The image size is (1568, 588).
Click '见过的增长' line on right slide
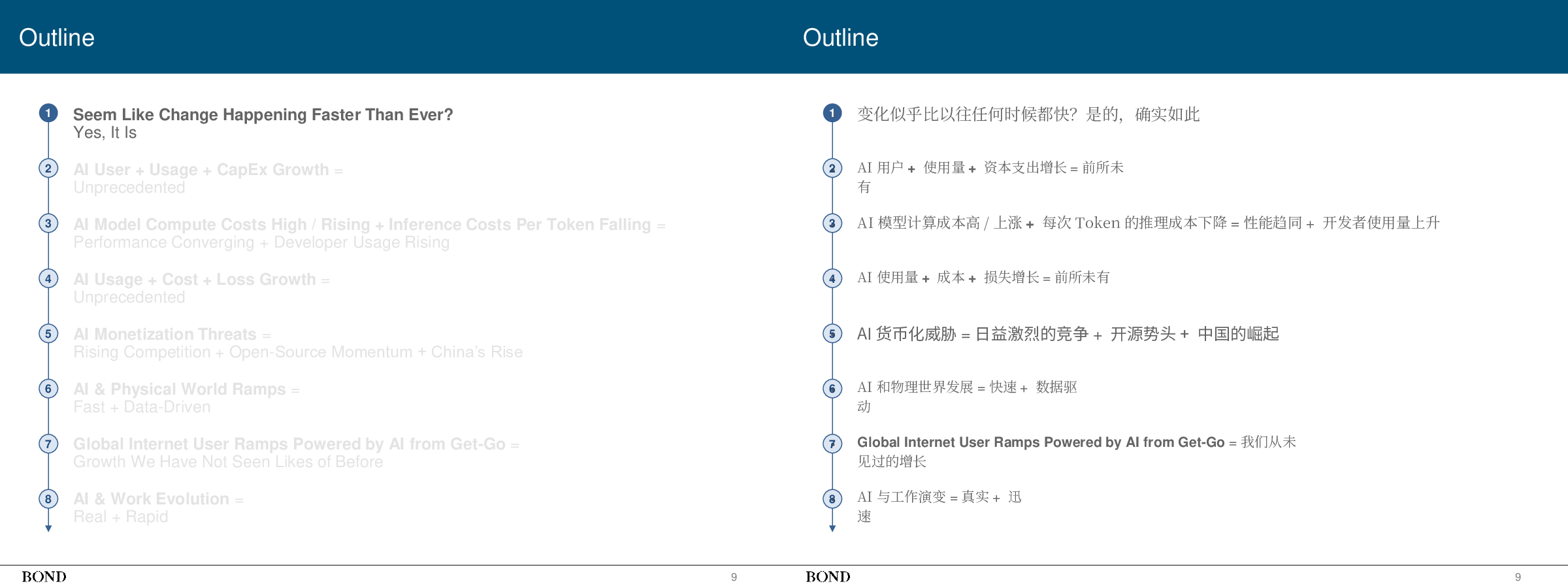[x=892, y=461]
